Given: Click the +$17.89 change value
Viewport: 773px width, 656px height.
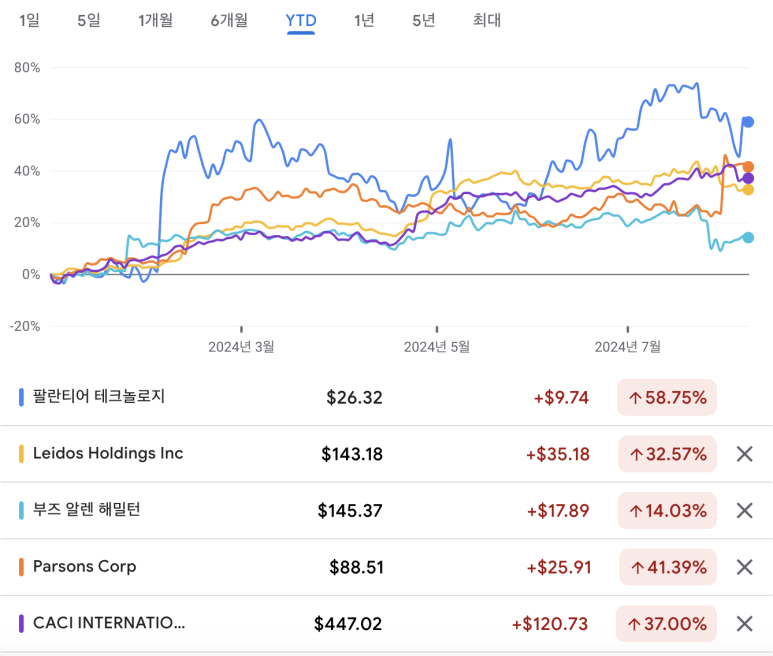Looking at the screenshot, I should [x=558, y=511].
